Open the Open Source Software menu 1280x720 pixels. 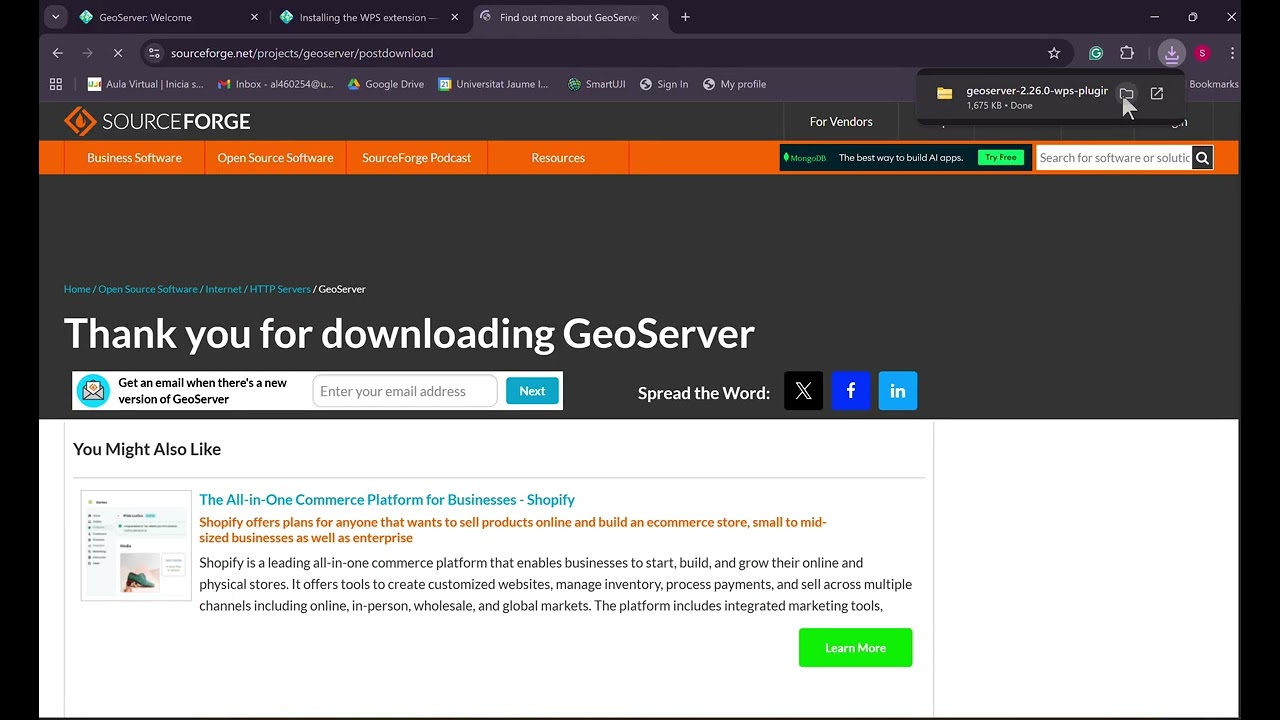click(275, 158)
